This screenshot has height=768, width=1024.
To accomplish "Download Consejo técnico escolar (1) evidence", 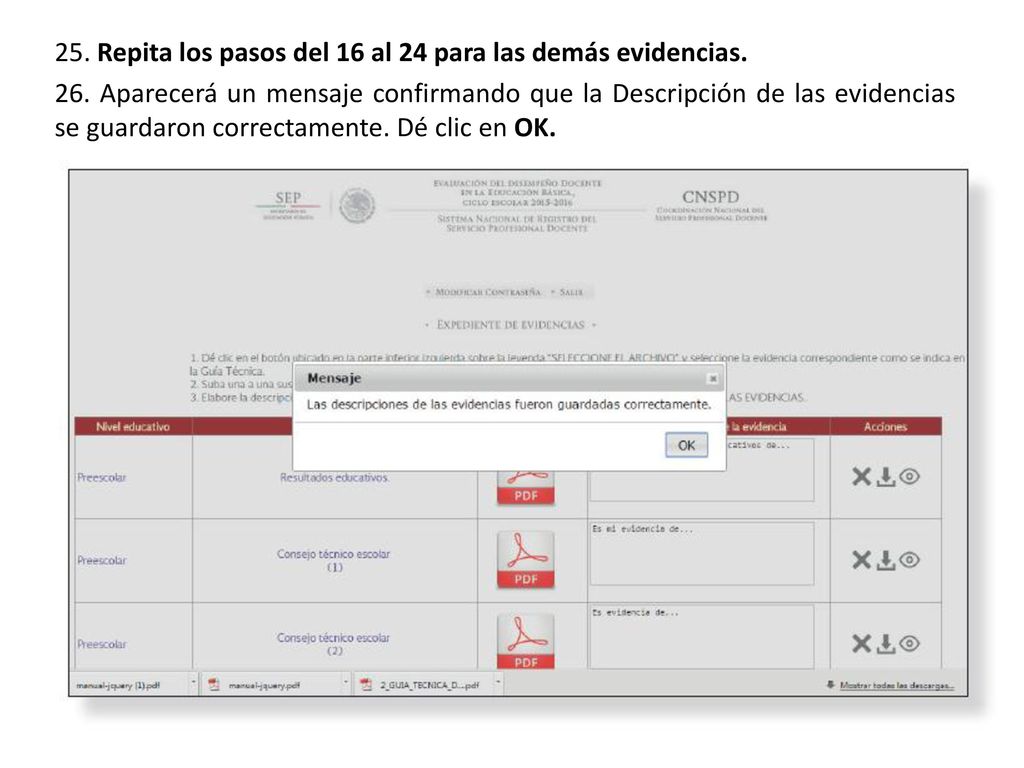I will pyautogui.click(x=886, y=560).
